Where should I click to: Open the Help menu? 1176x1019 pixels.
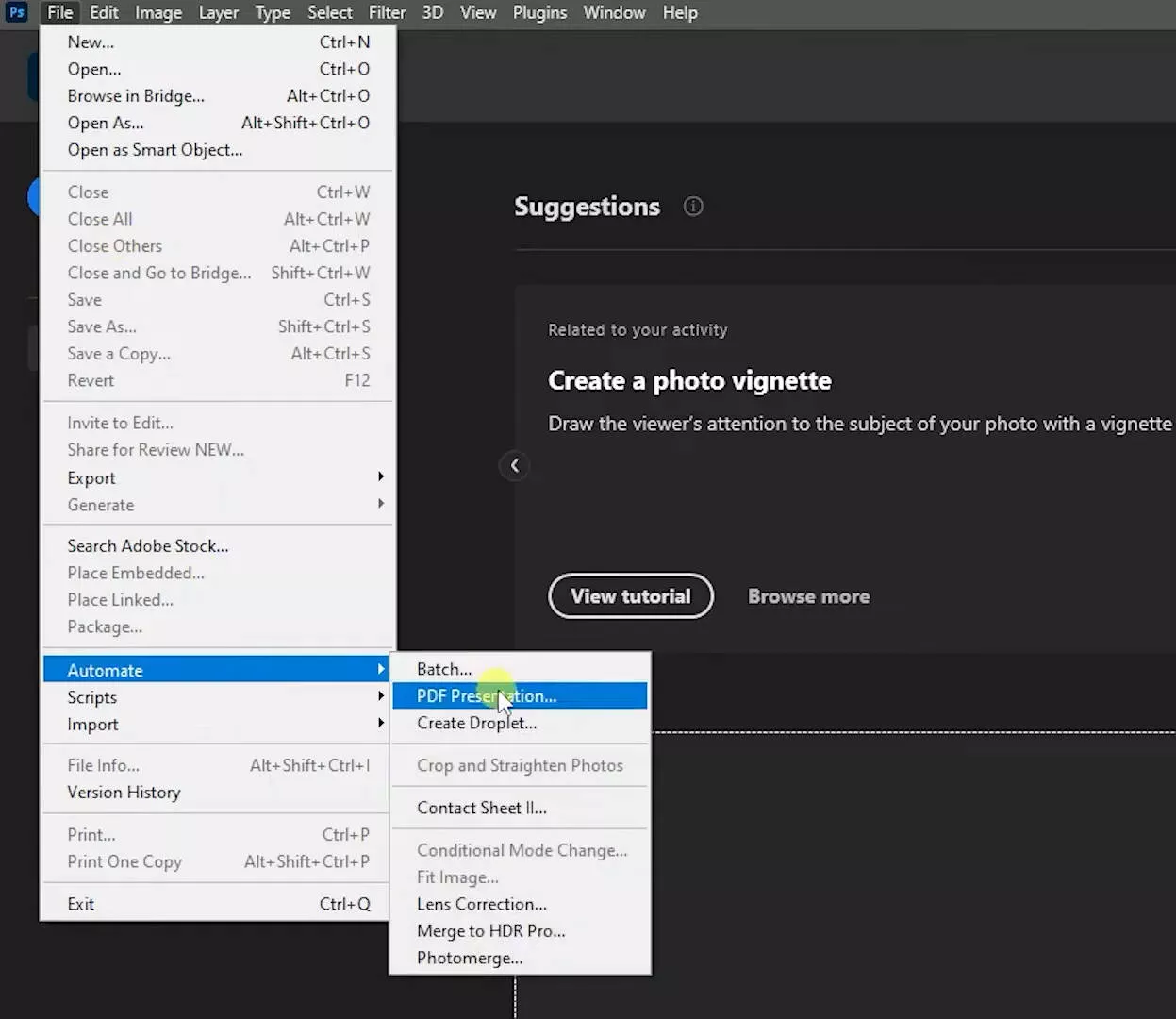coord(680,12)
